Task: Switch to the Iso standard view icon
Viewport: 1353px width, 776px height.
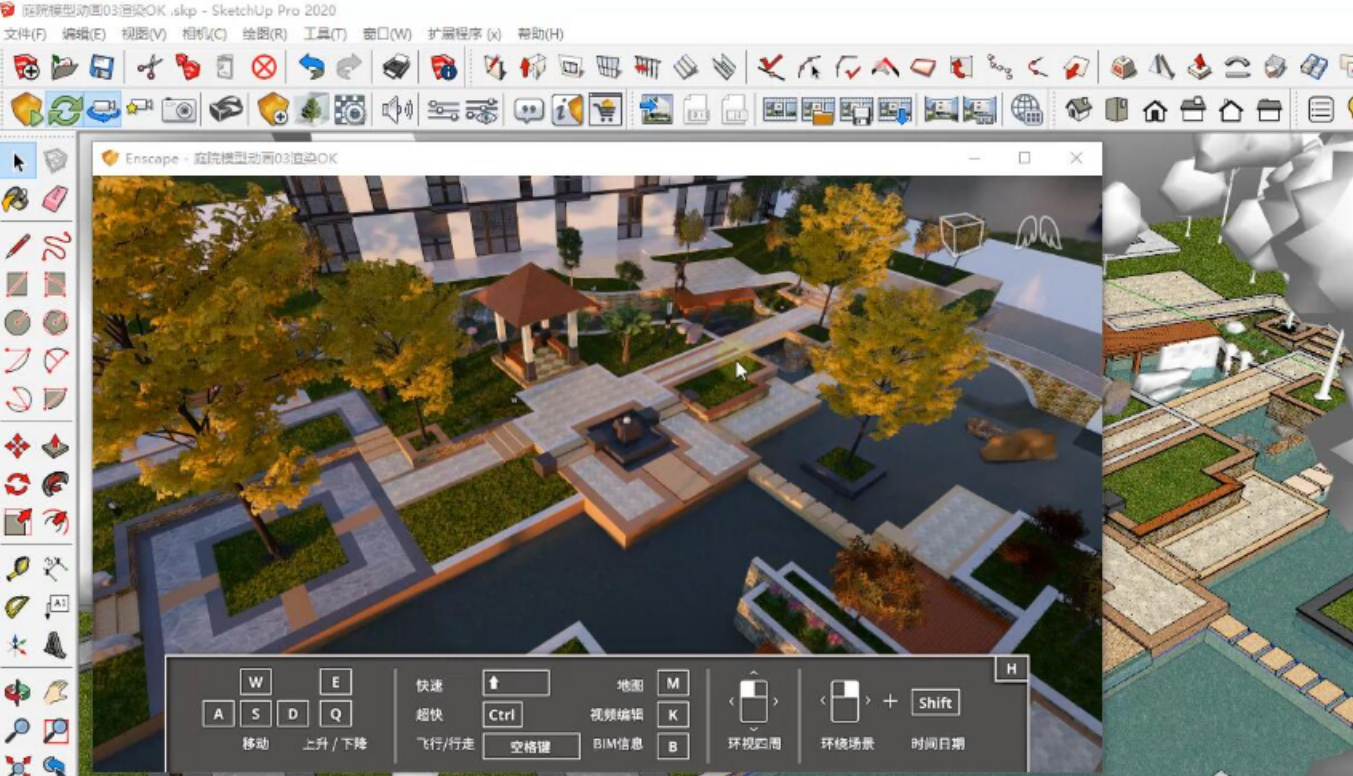Action: click(1079, 109)
